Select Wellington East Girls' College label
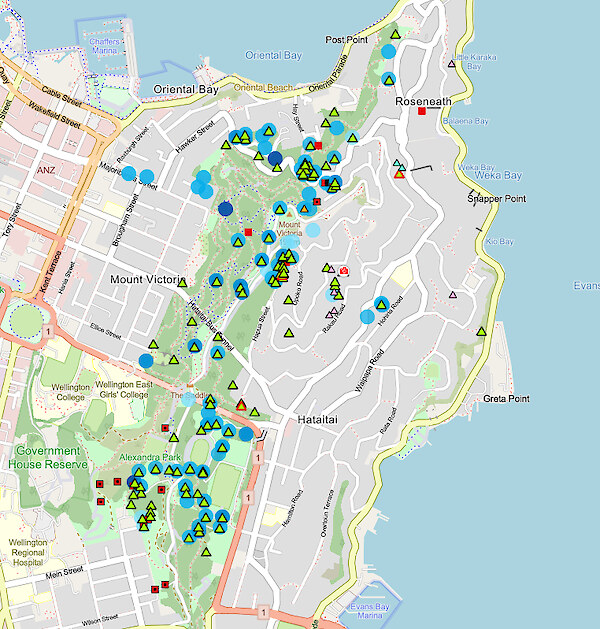This screenshot has width=600, height=629. pyautogui.click(x=124, y=390)
